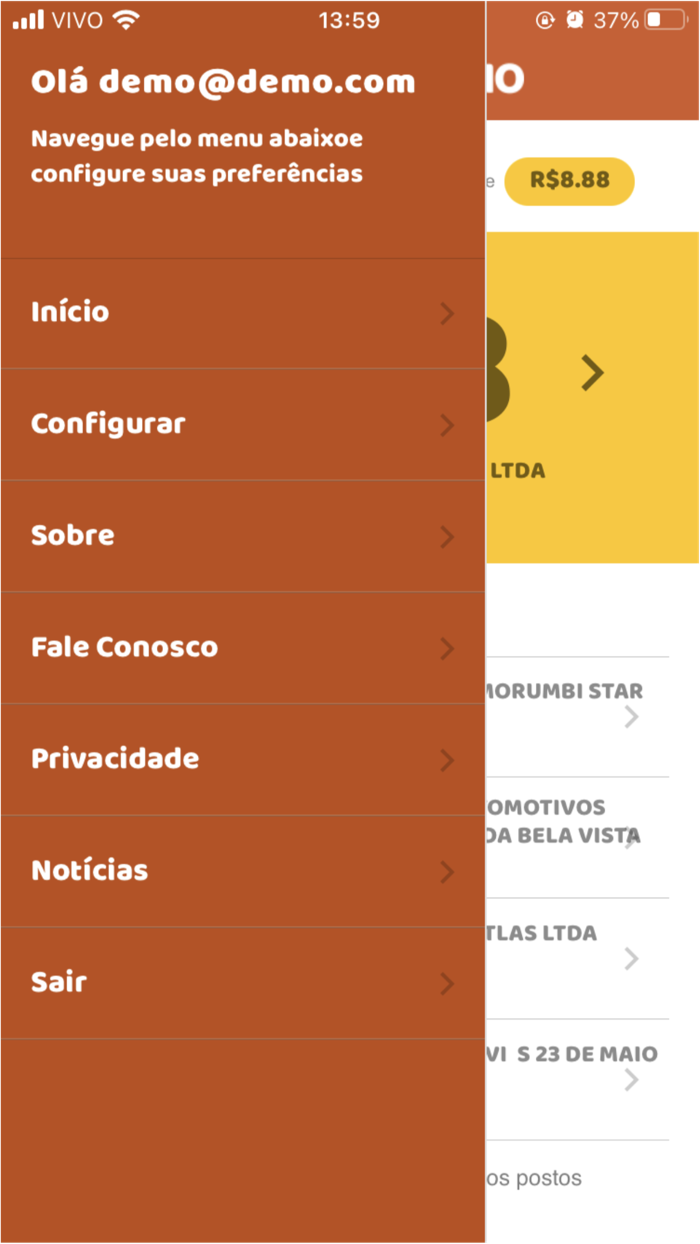
Task: Open the MORUMBI STAR station entry
Action: coord(631,716)
